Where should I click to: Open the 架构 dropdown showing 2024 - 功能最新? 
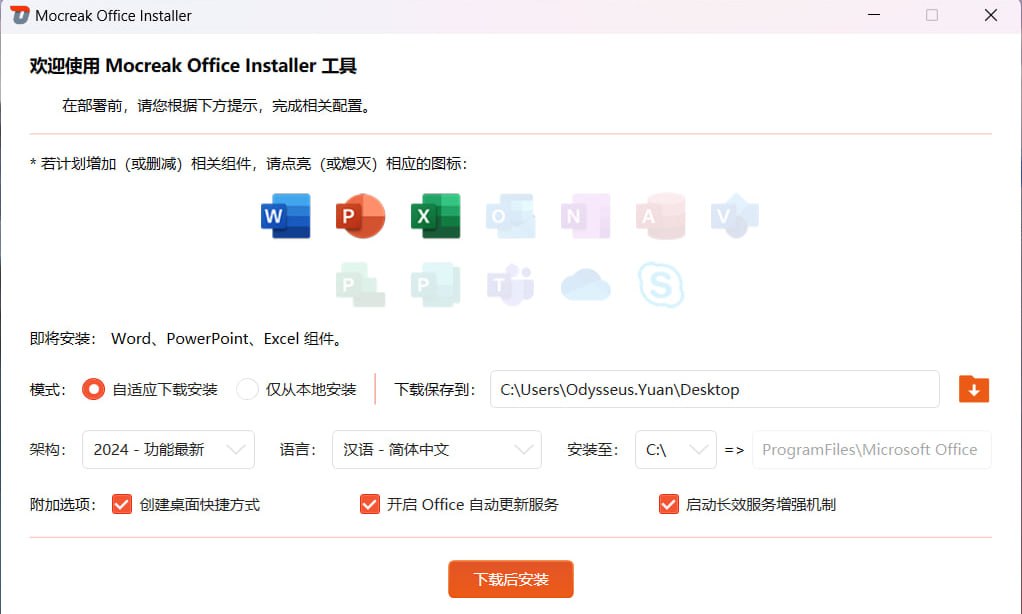click(x=168, y=449)
